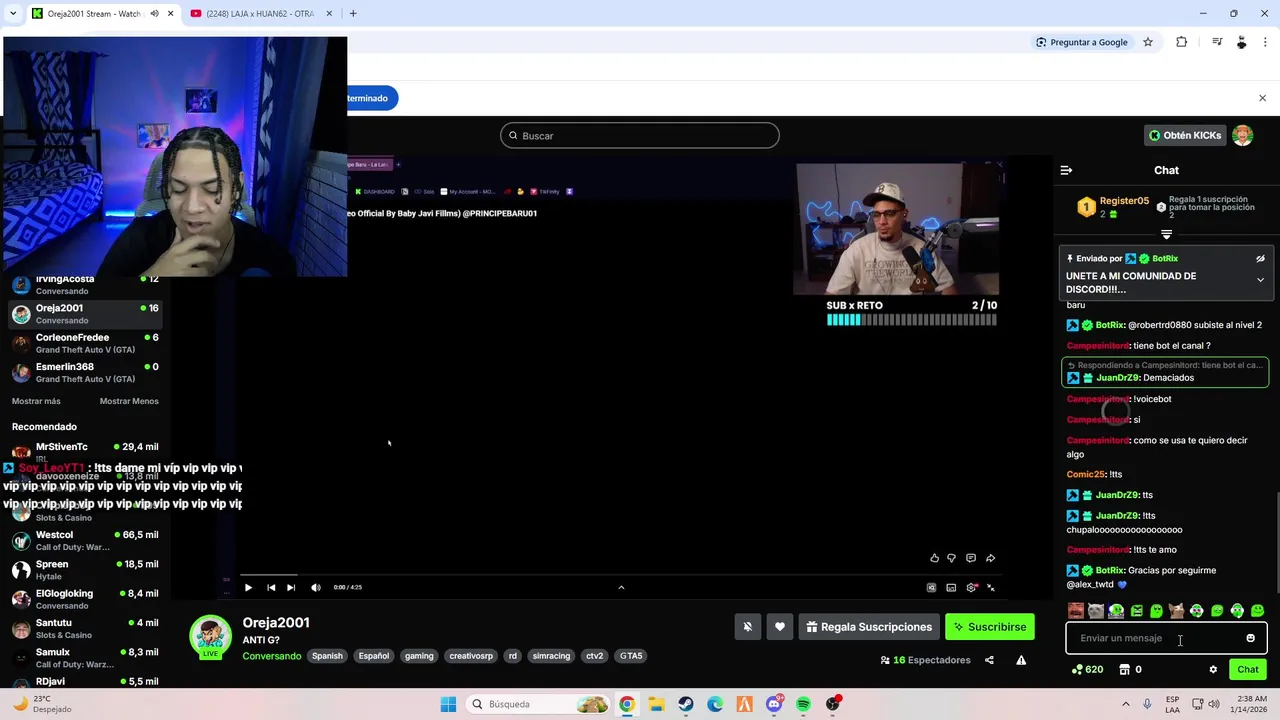Image resolution: width=1280 pixels, height=720 pixels.
Task: Open browser tab search dropdown
Action: (12, 13)
